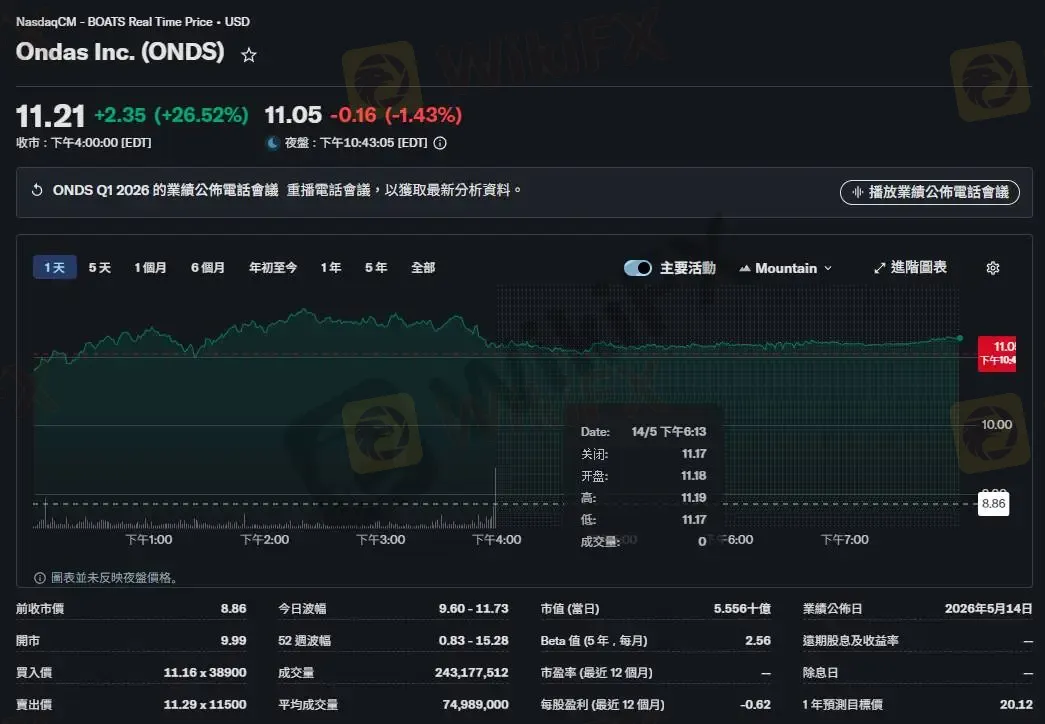Select the 5年 time range tab
This screenshot has height=724, width=1045.
click(376, 267)
